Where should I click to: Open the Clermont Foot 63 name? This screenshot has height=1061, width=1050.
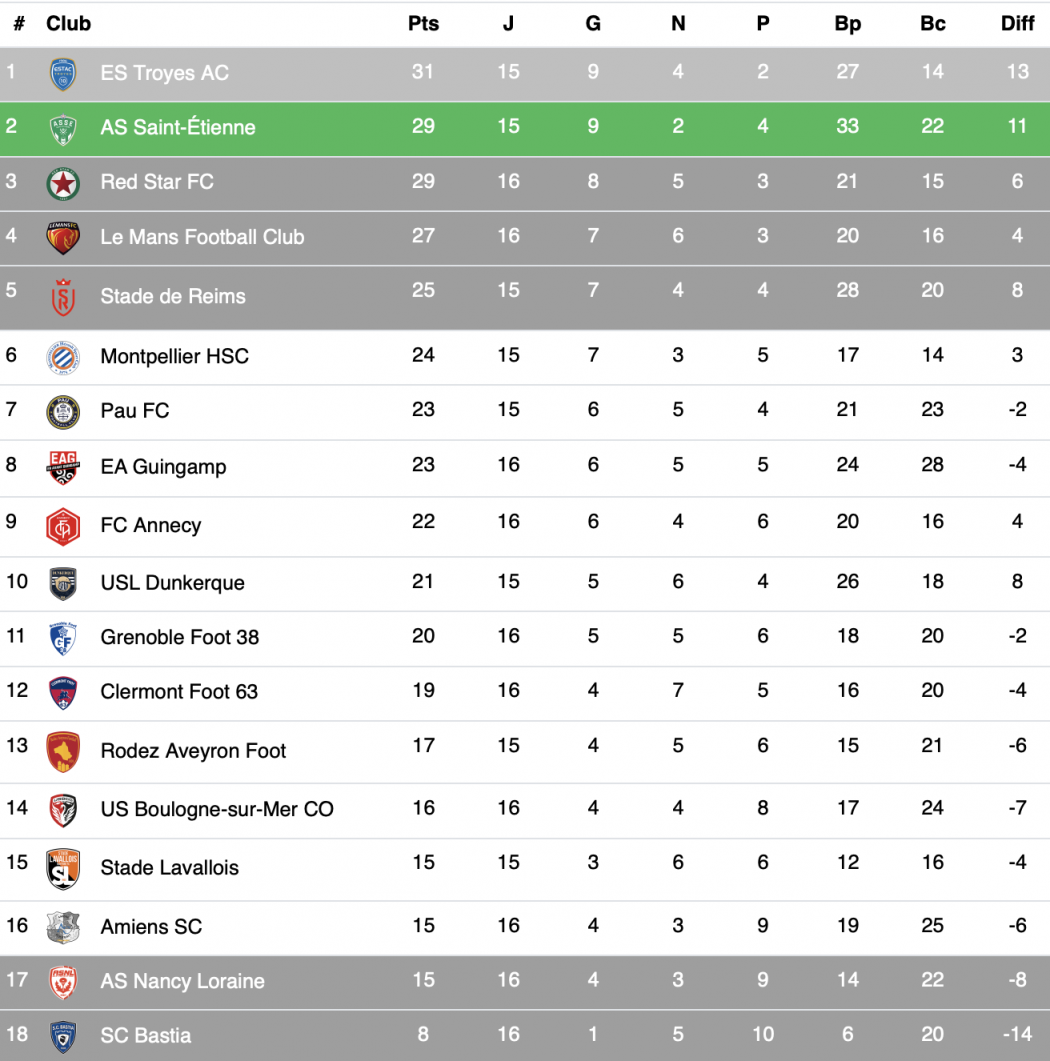coord(179,692)
